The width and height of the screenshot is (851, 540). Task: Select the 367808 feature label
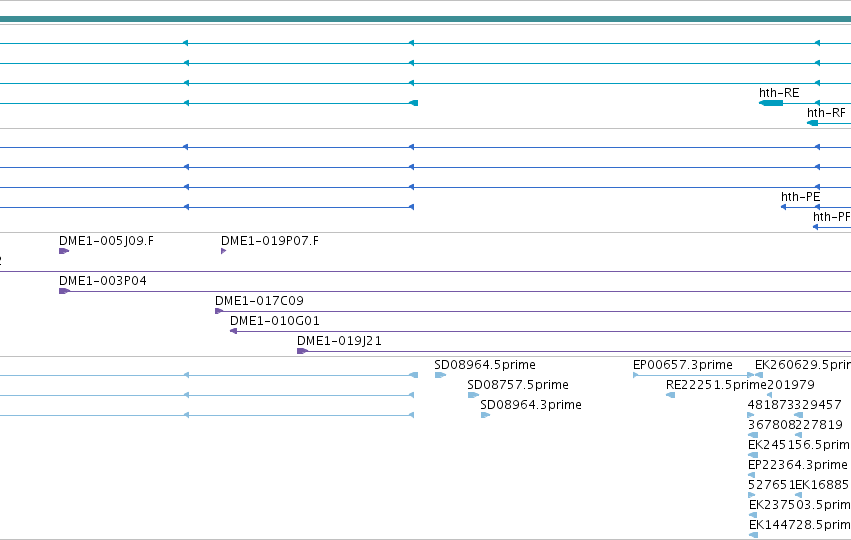(771, 425)
